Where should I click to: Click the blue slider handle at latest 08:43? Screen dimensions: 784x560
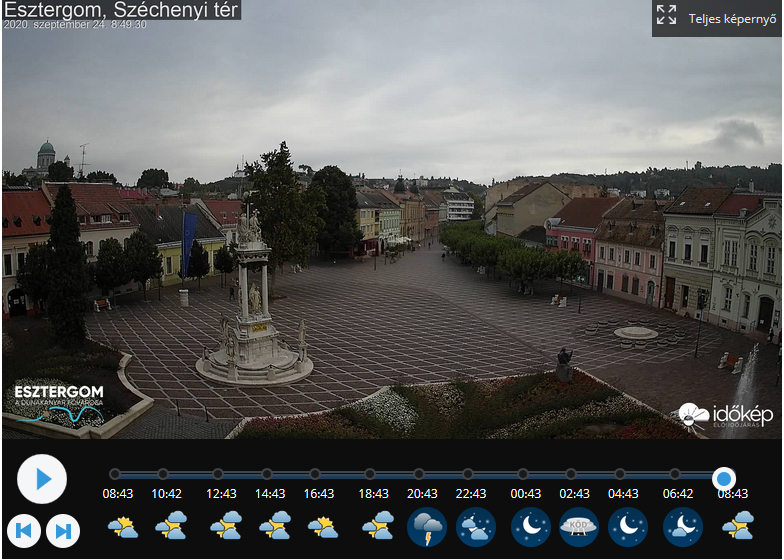[x=724, y=479]
